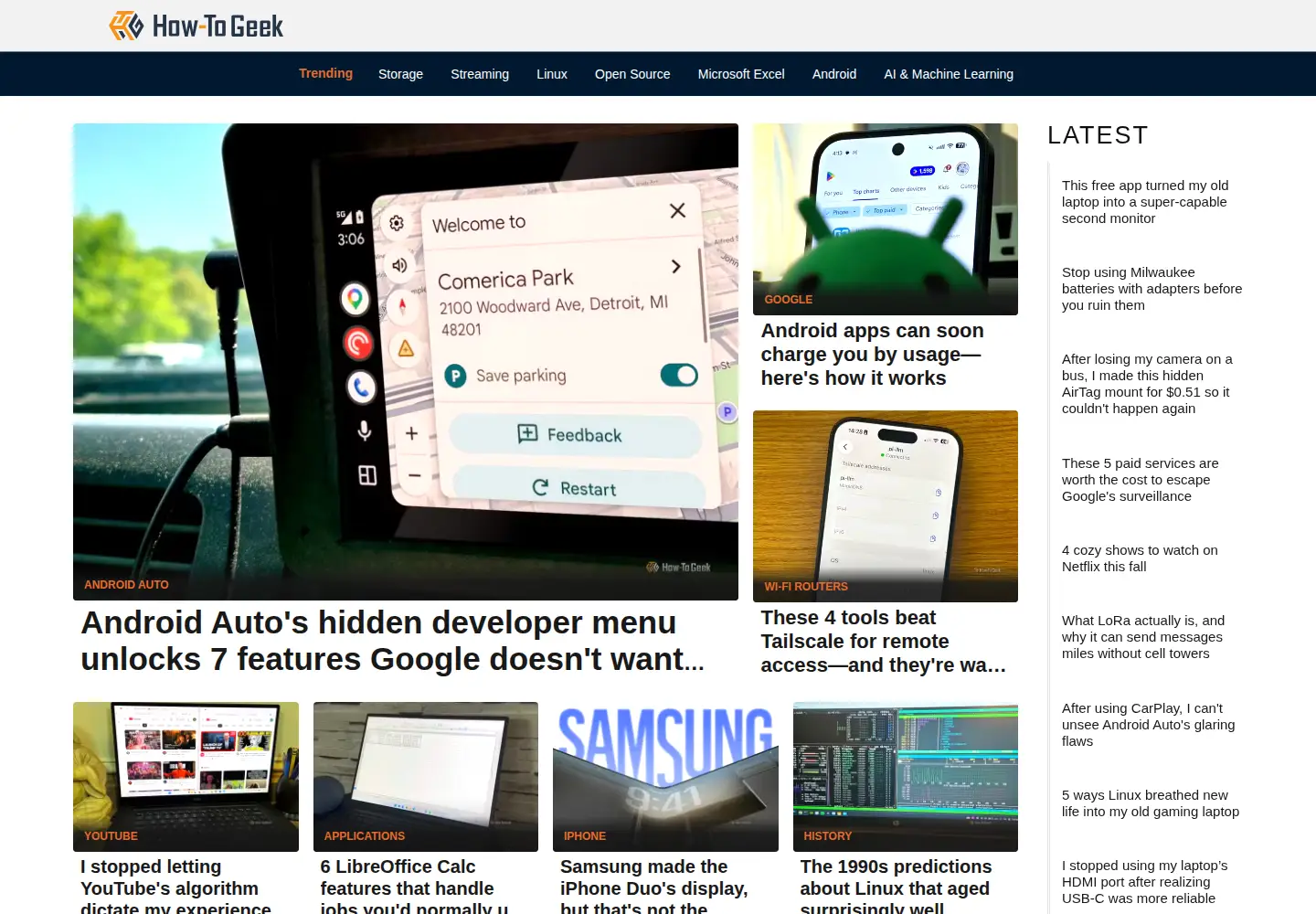Click the IPHONE category tag

pos(585,836)
